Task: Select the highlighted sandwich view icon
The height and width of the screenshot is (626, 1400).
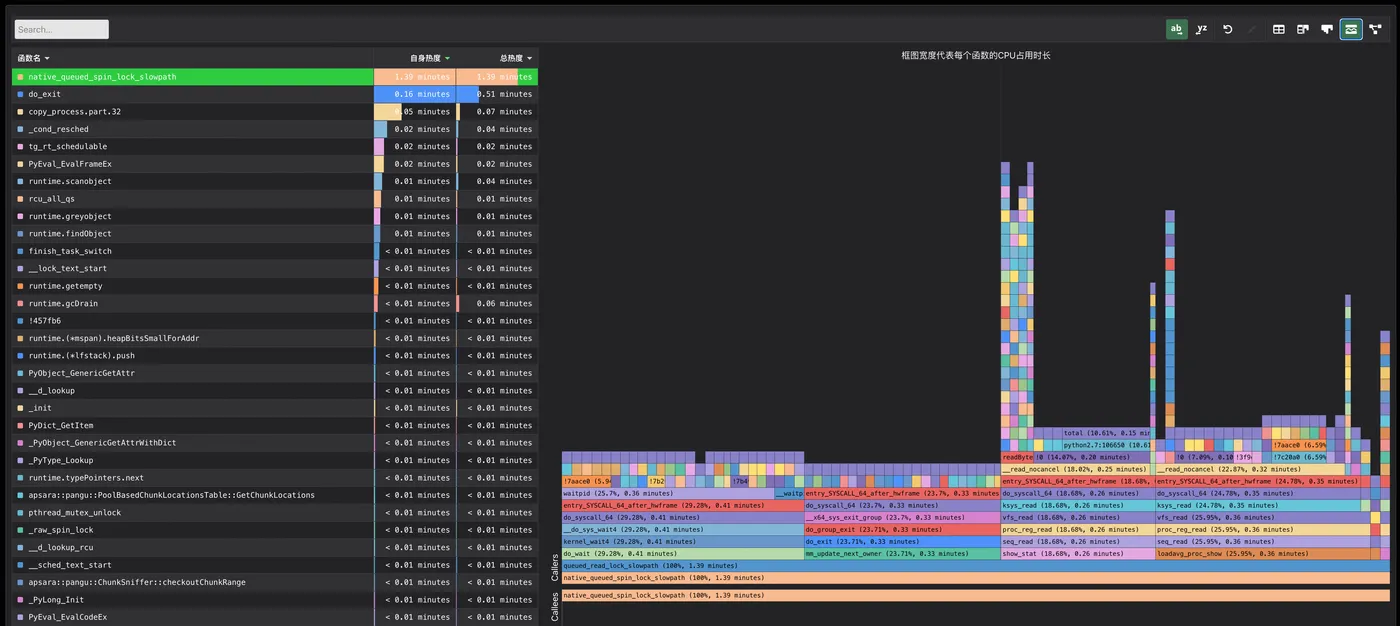Action: [x=1351, y=29]
